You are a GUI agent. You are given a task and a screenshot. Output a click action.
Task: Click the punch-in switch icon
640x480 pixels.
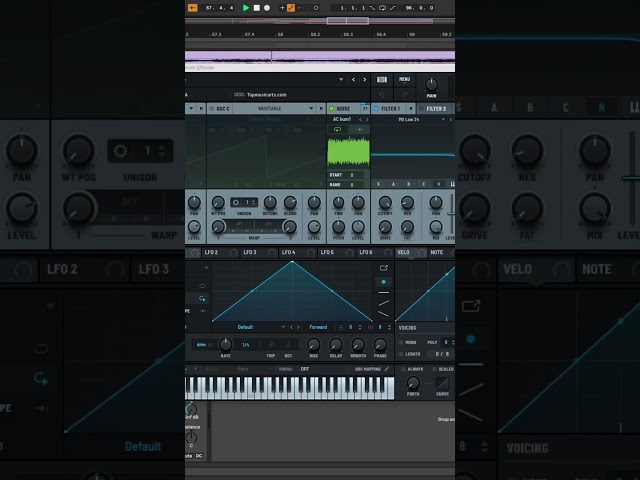click(372, 8)
